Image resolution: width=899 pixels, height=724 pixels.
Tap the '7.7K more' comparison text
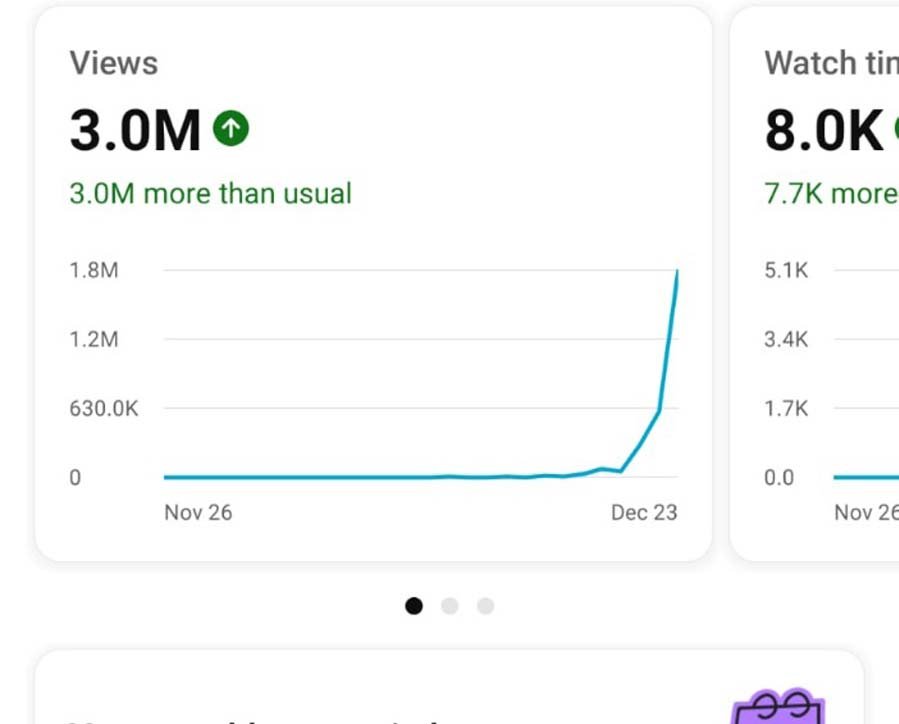[x=830, y=193]
